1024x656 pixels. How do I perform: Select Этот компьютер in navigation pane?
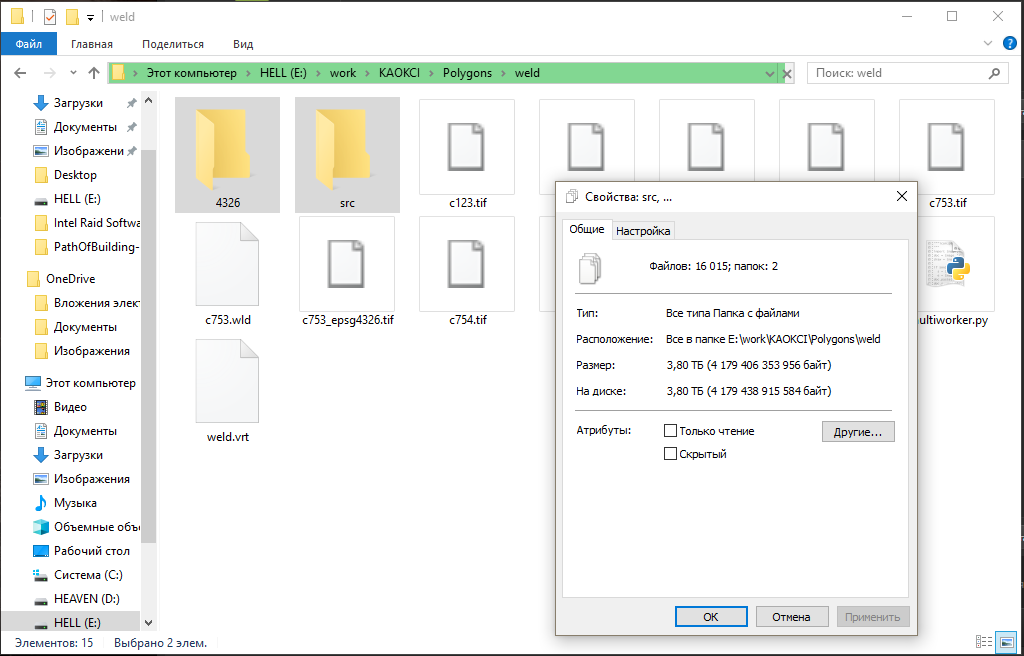(x=90, y=383)
